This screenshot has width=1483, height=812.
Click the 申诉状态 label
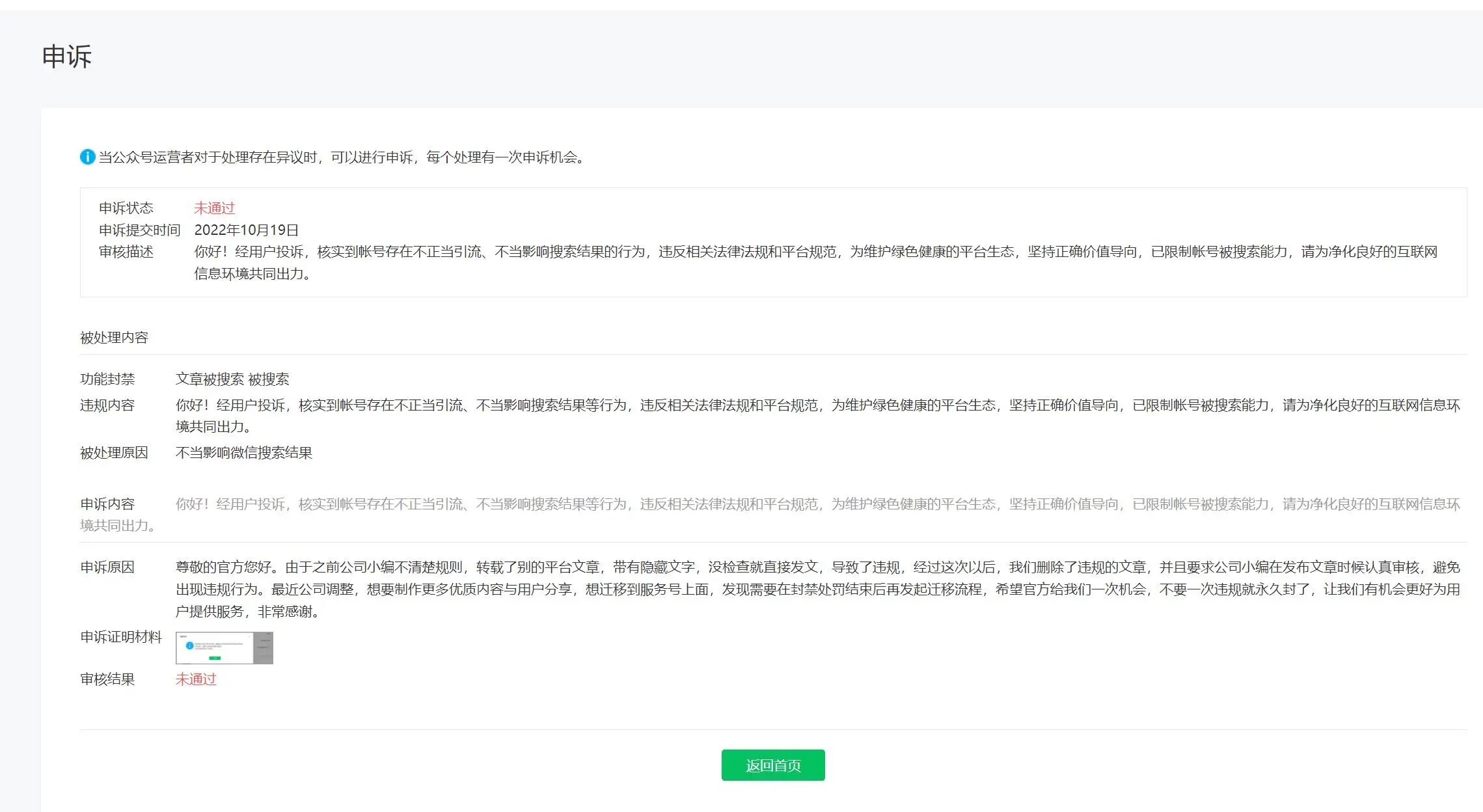(x=126, y=208)
